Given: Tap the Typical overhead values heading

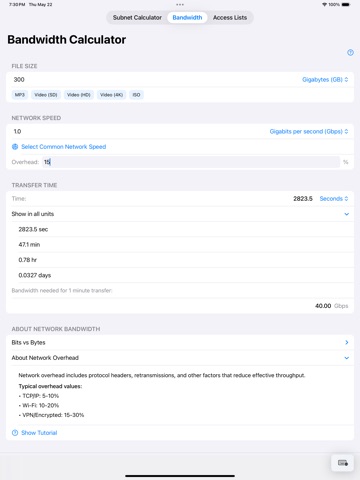Looking at the screenshot, I should [x=50, y=386].
